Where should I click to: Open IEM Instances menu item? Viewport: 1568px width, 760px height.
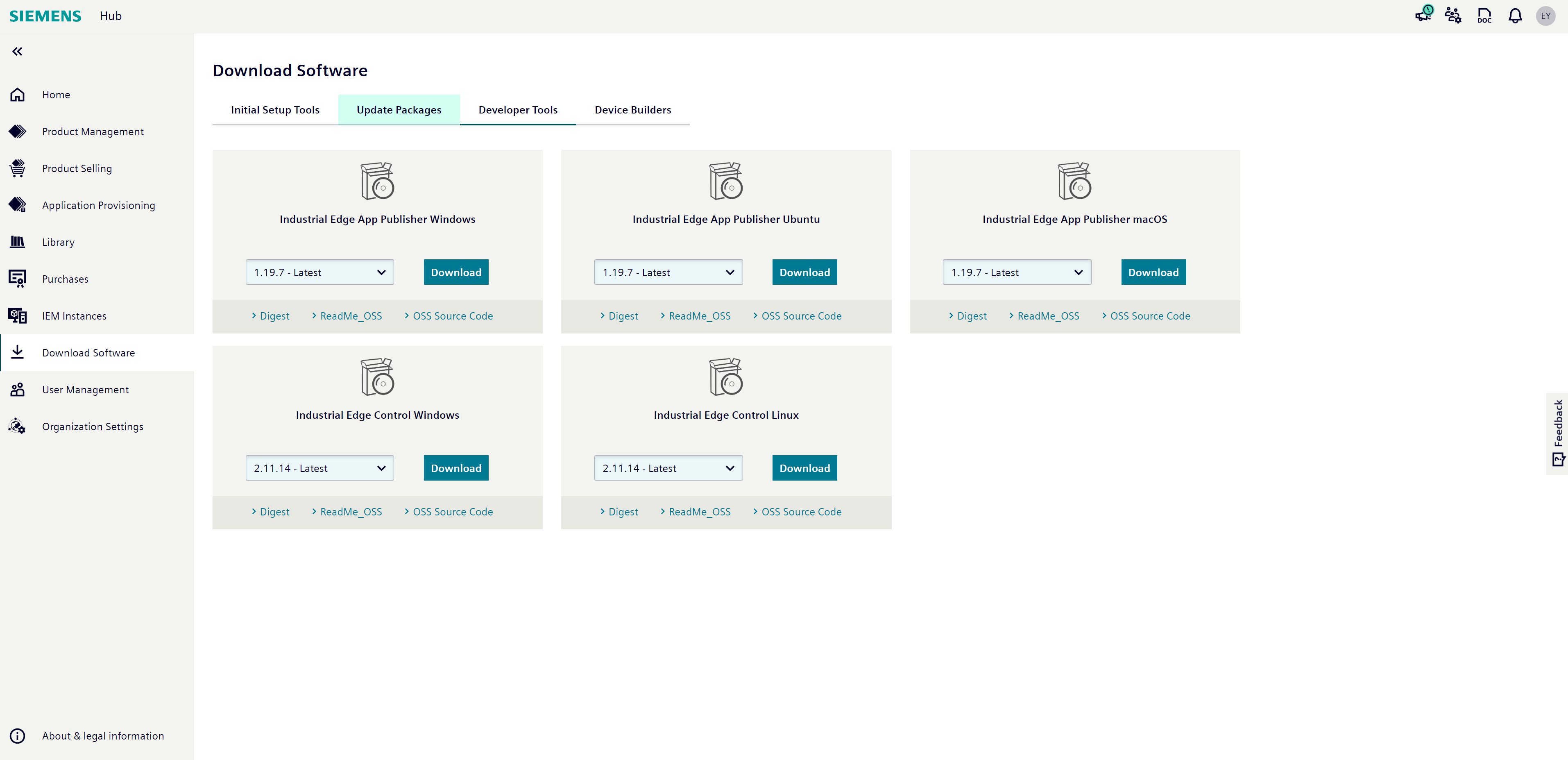(97, 315)
